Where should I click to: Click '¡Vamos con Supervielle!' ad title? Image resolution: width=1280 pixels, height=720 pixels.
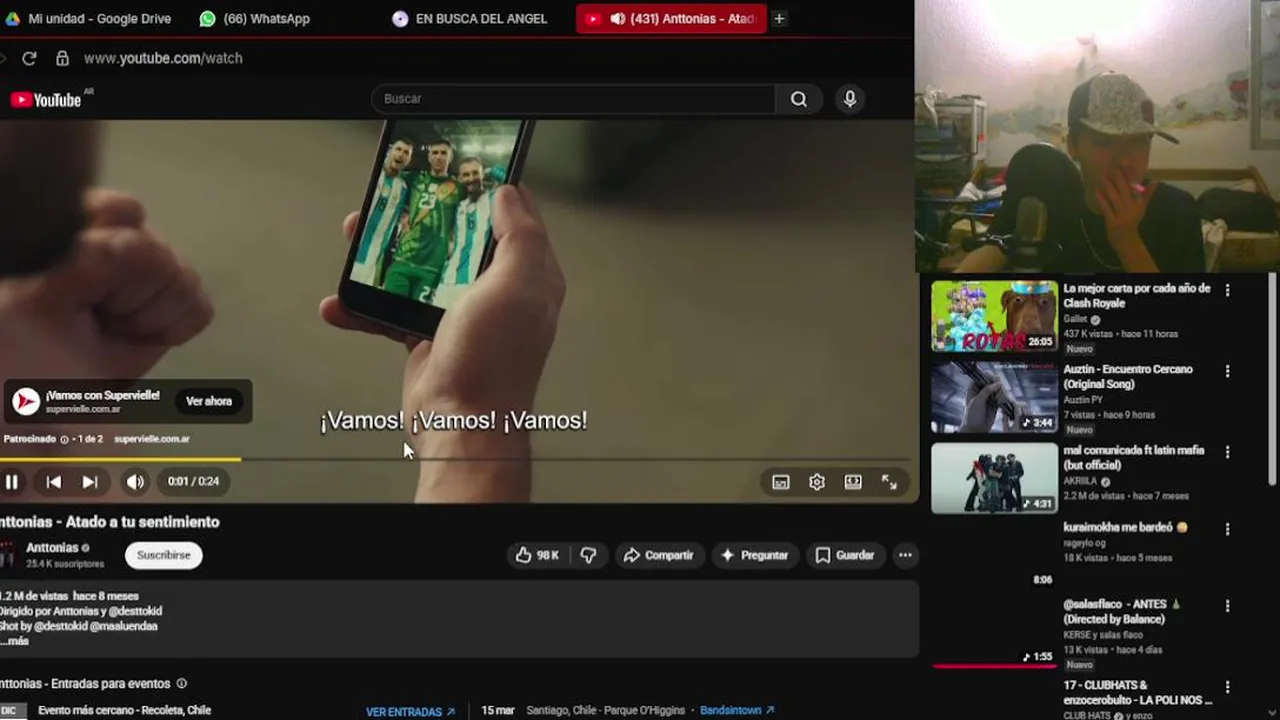coord(102,396)
